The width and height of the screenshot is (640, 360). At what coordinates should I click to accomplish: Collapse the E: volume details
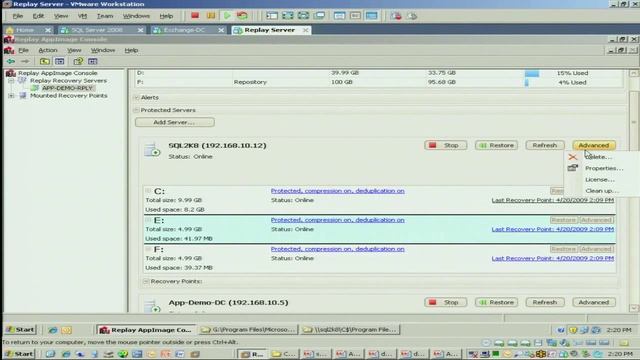pos(148,220)
